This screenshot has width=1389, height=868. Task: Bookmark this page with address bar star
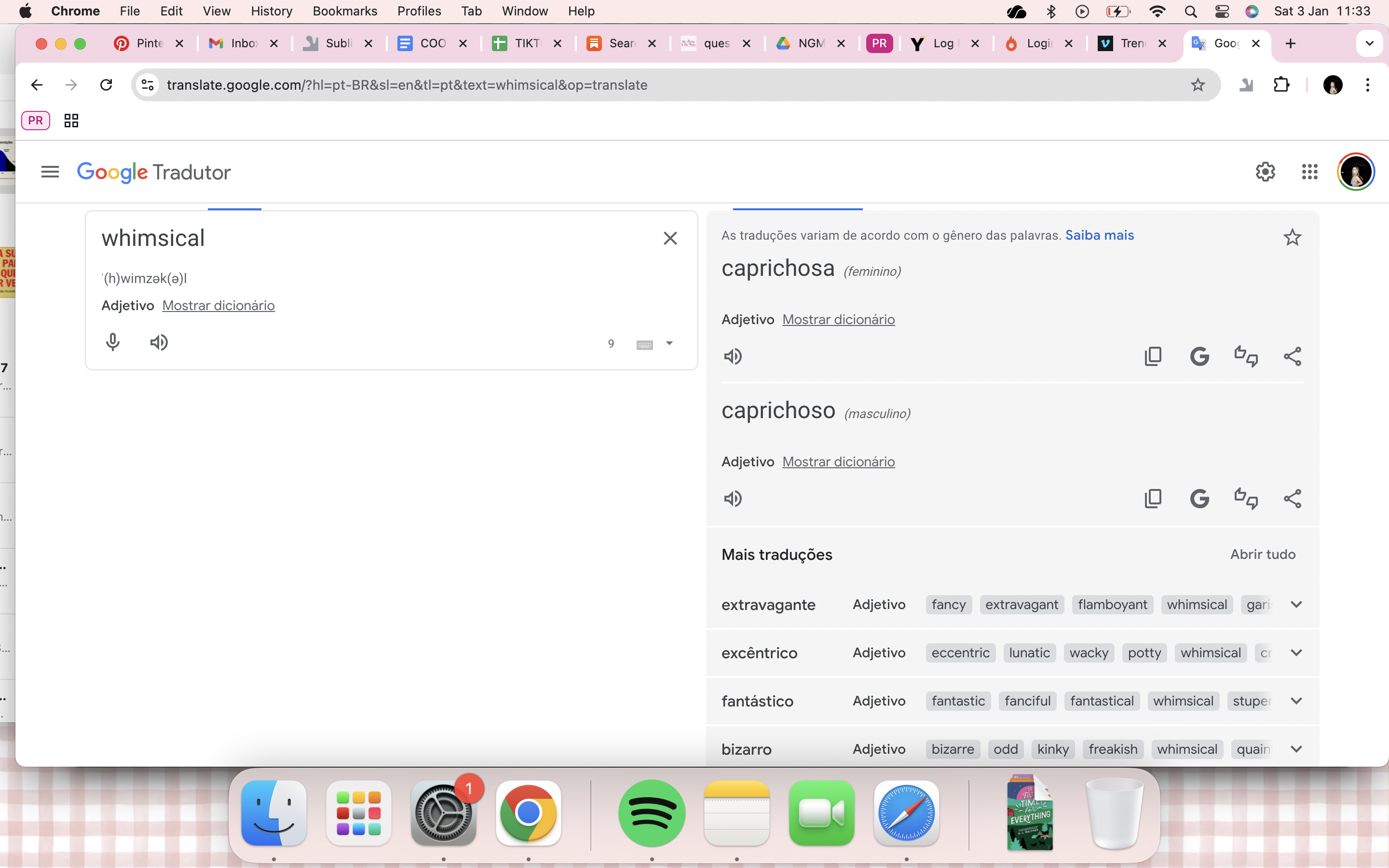pyautogui.click(x=1198, y=85)
